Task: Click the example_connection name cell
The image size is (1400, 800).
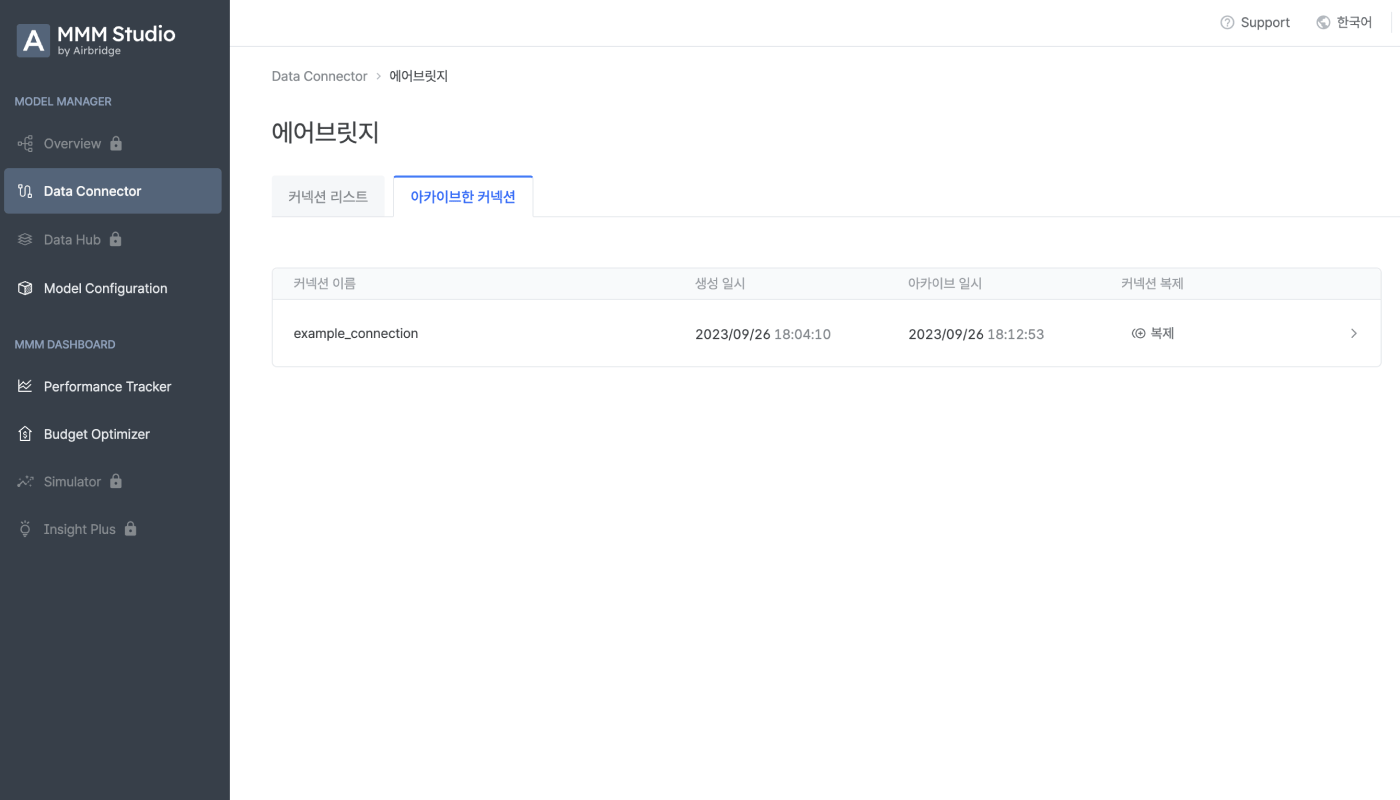Action: 356,333
